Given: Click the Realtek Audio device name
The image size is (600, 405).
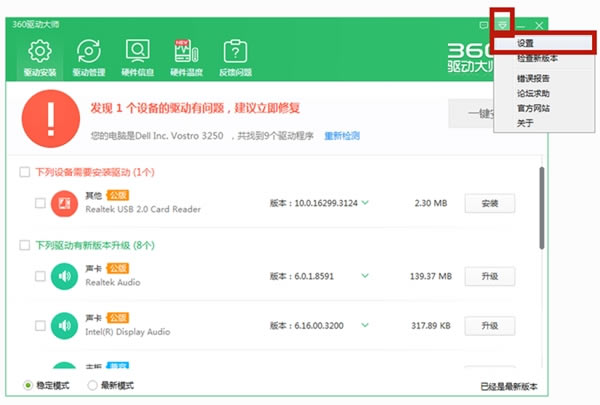Looking at the screenshot, I should tap(113, 283).
